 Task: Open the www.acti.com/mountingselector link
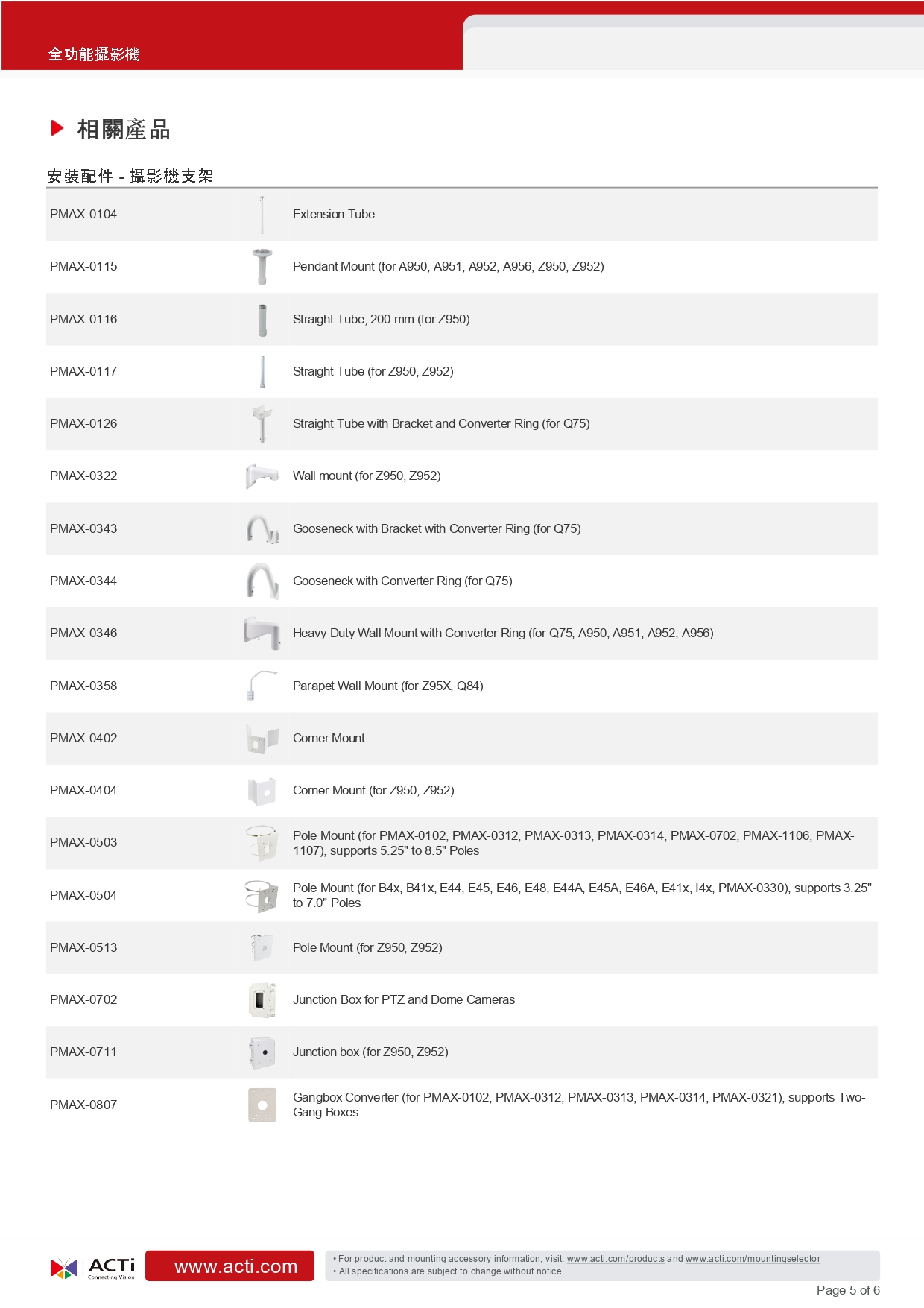pos(753,1259)
